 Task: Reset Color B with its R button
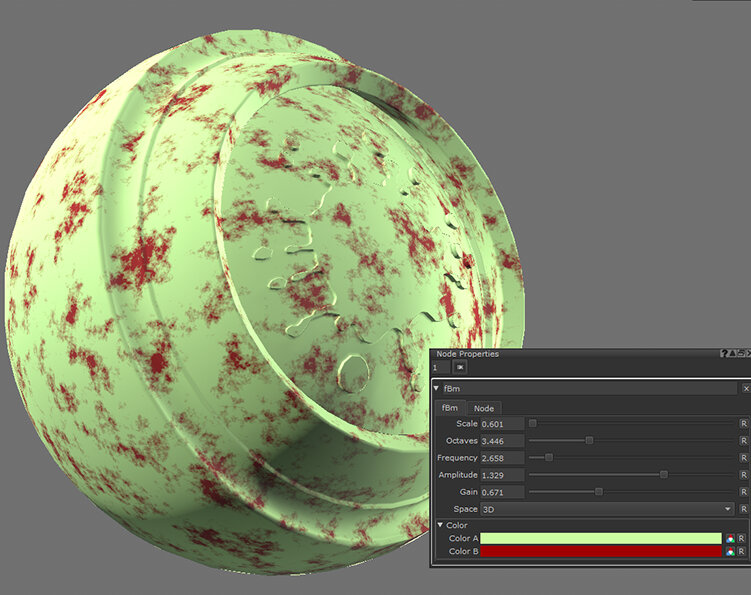click(742, 551)
